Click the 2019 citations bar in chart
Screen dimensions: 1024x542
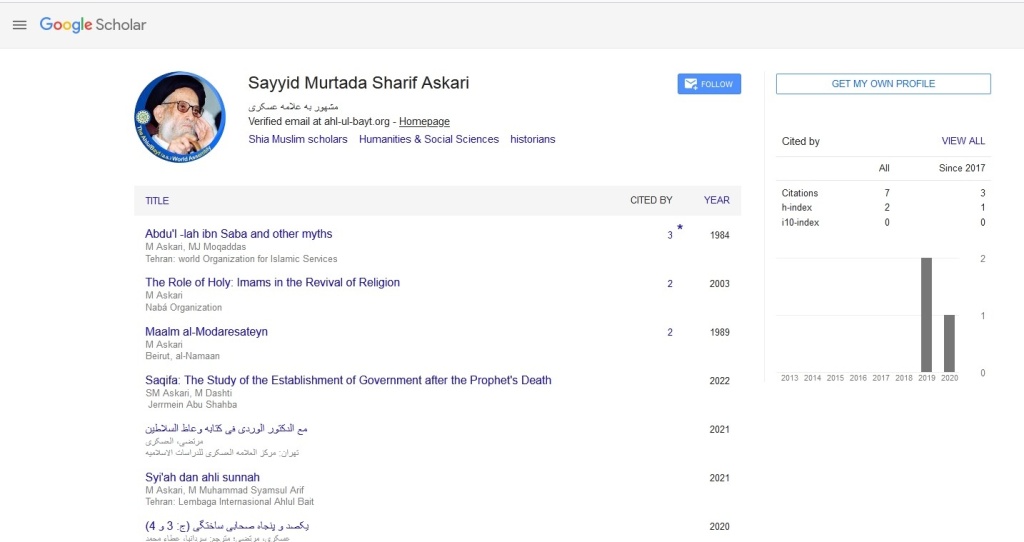(926, 315)
